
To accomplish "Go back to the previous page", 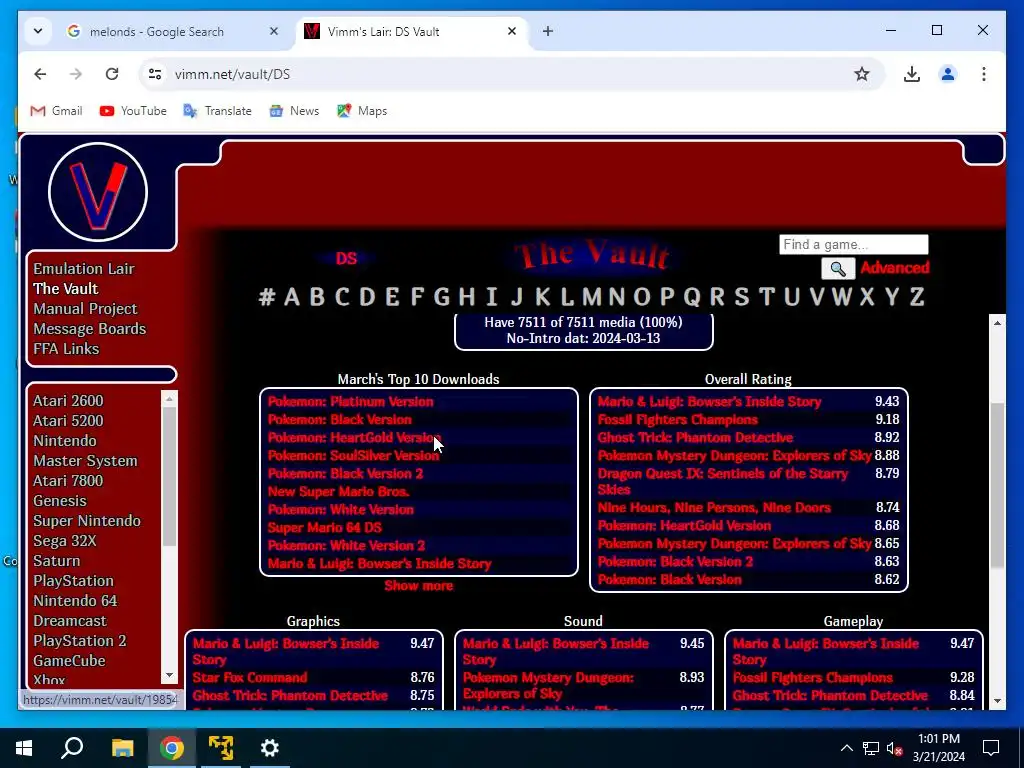I will [x=40, y=74].
